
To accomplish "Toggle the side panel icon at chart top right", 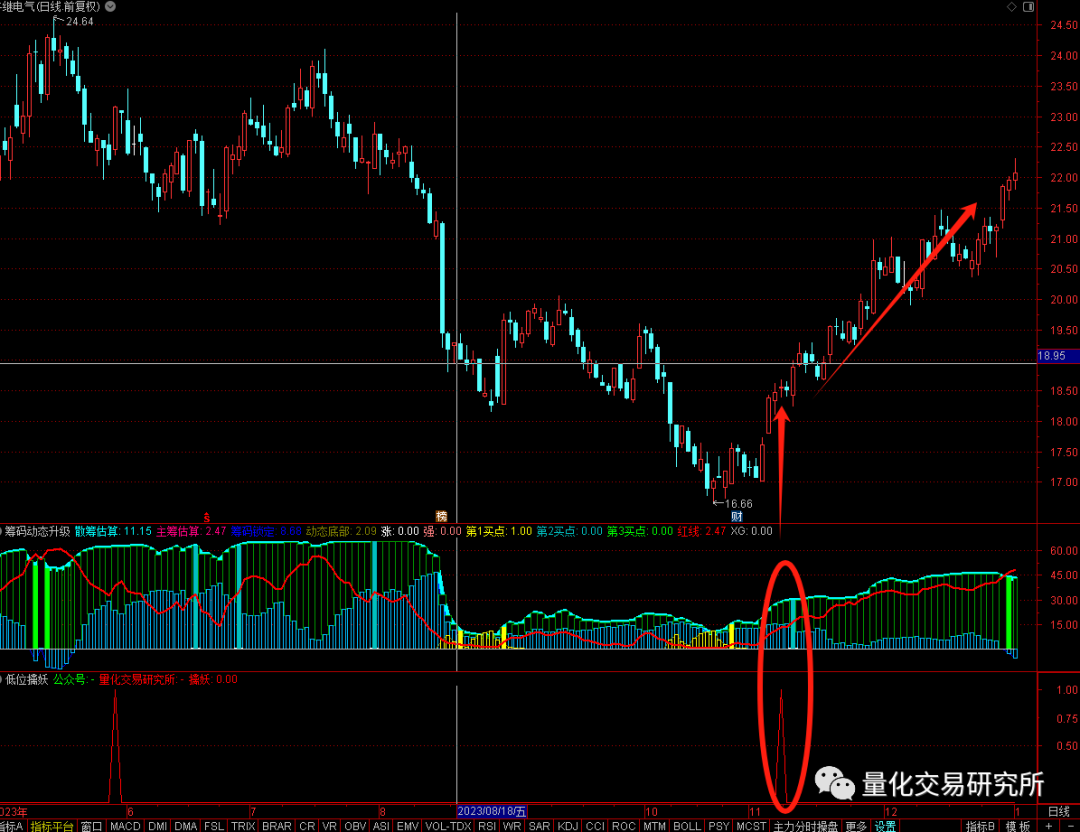I will (x=1028, y=6).
